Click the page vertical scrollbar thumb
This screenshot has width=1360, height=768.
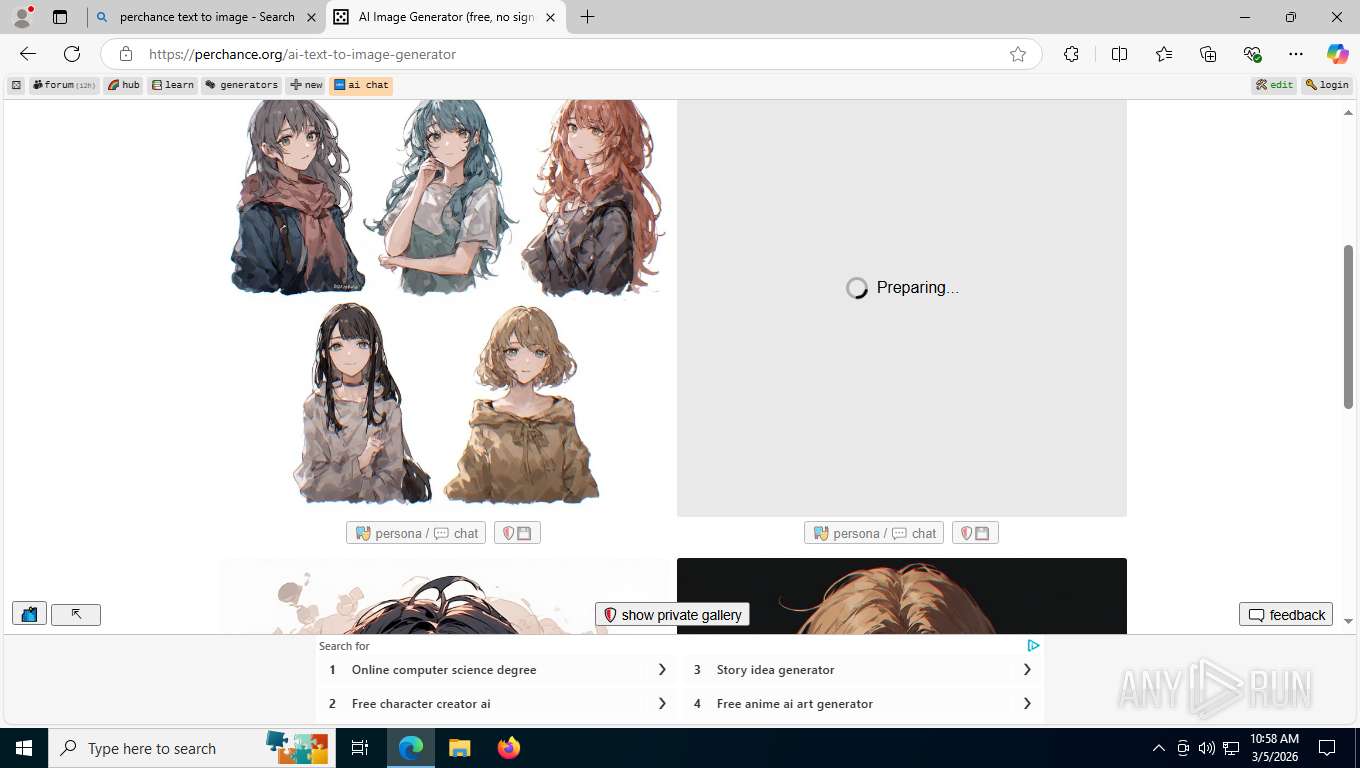point(1348,326)
